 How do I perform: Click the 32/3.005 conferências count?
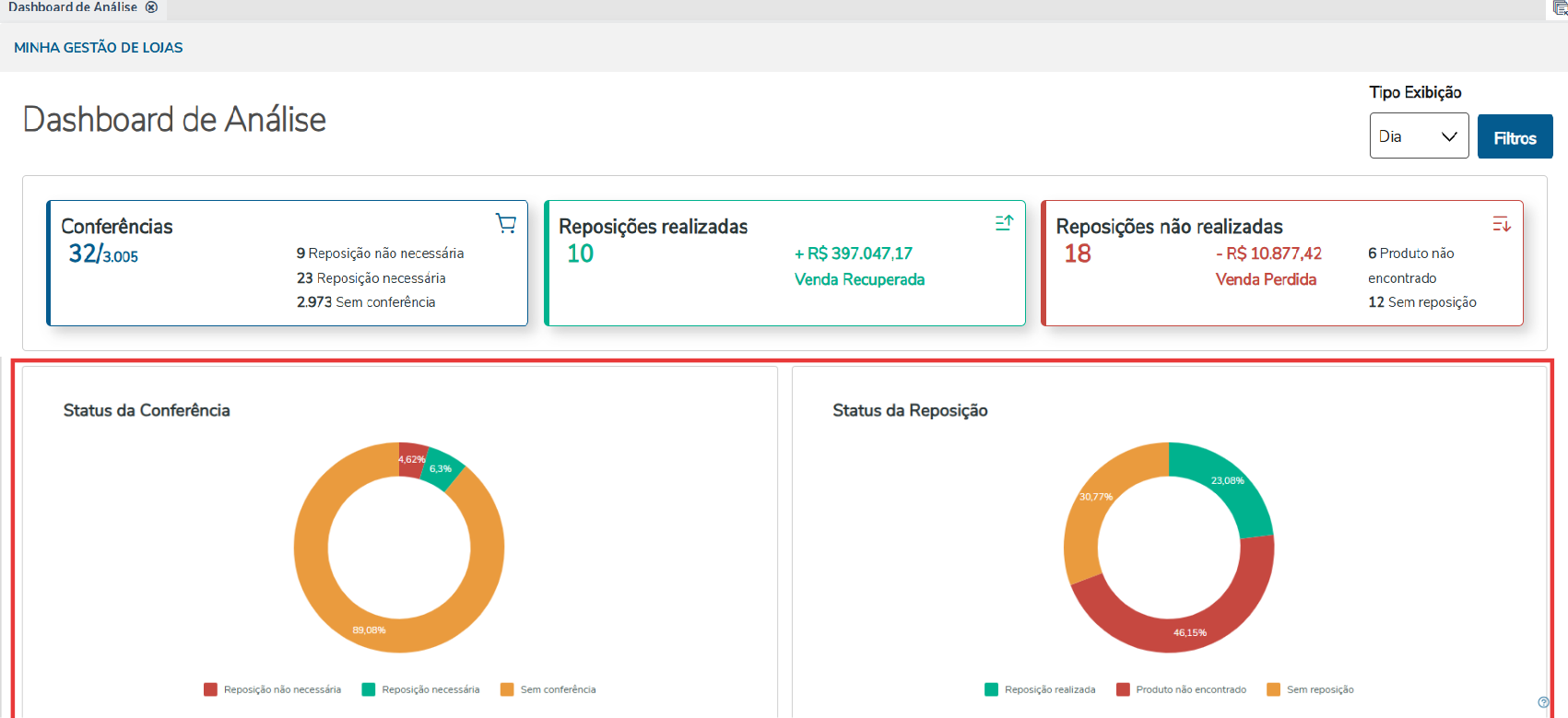point(103,253)
